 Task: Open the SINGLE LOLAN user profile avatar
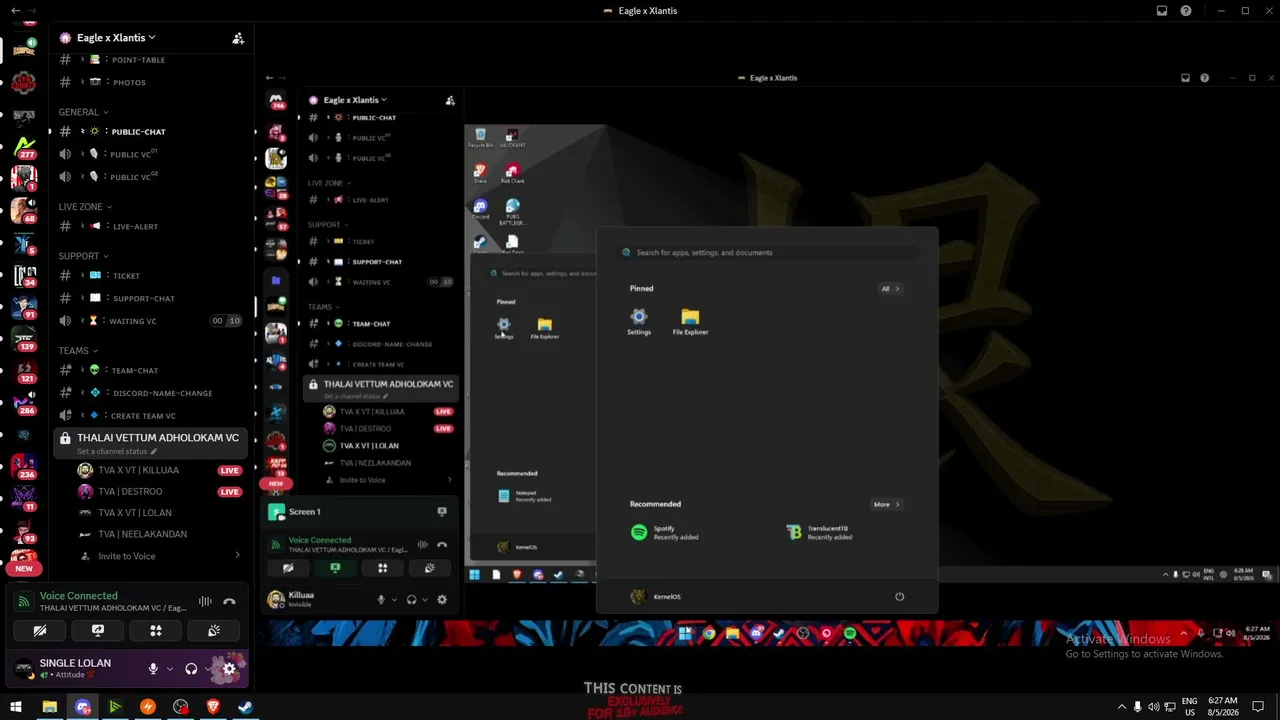tap(24, 668)
